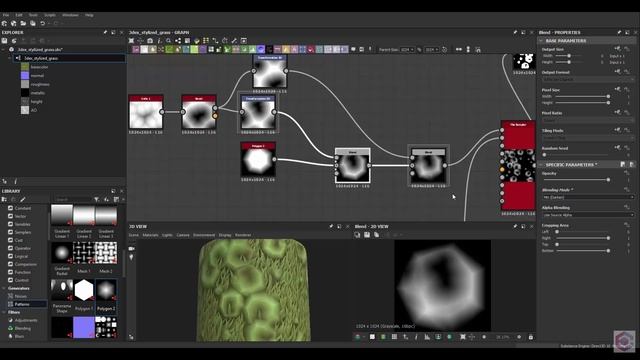Open the Alpha Blending dropdown

(588, 215)
